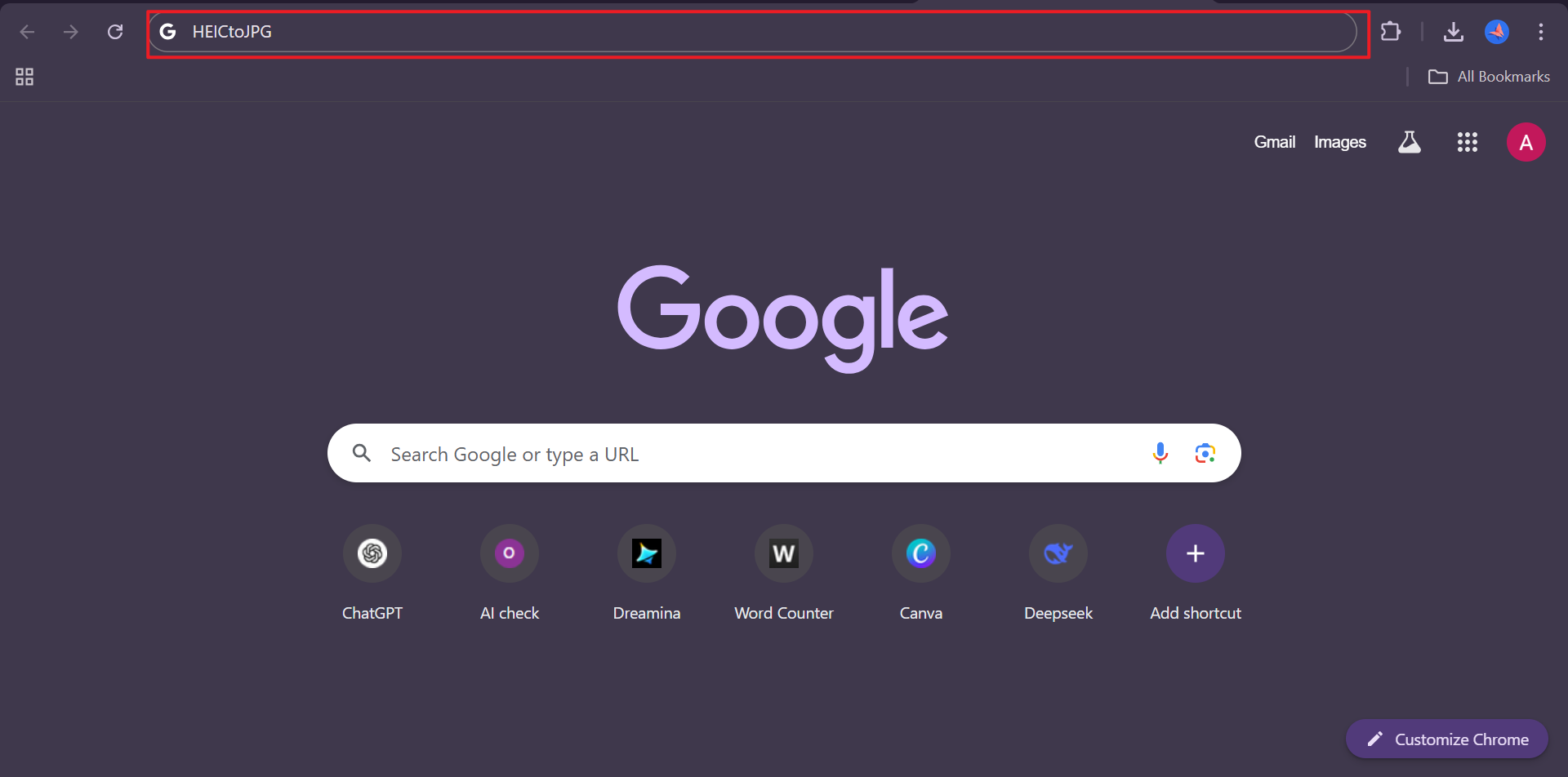Click the Extensions puzzle-piece icon
The width and height of the screenshot is (1568, 777).
(x=1391, y=31)
